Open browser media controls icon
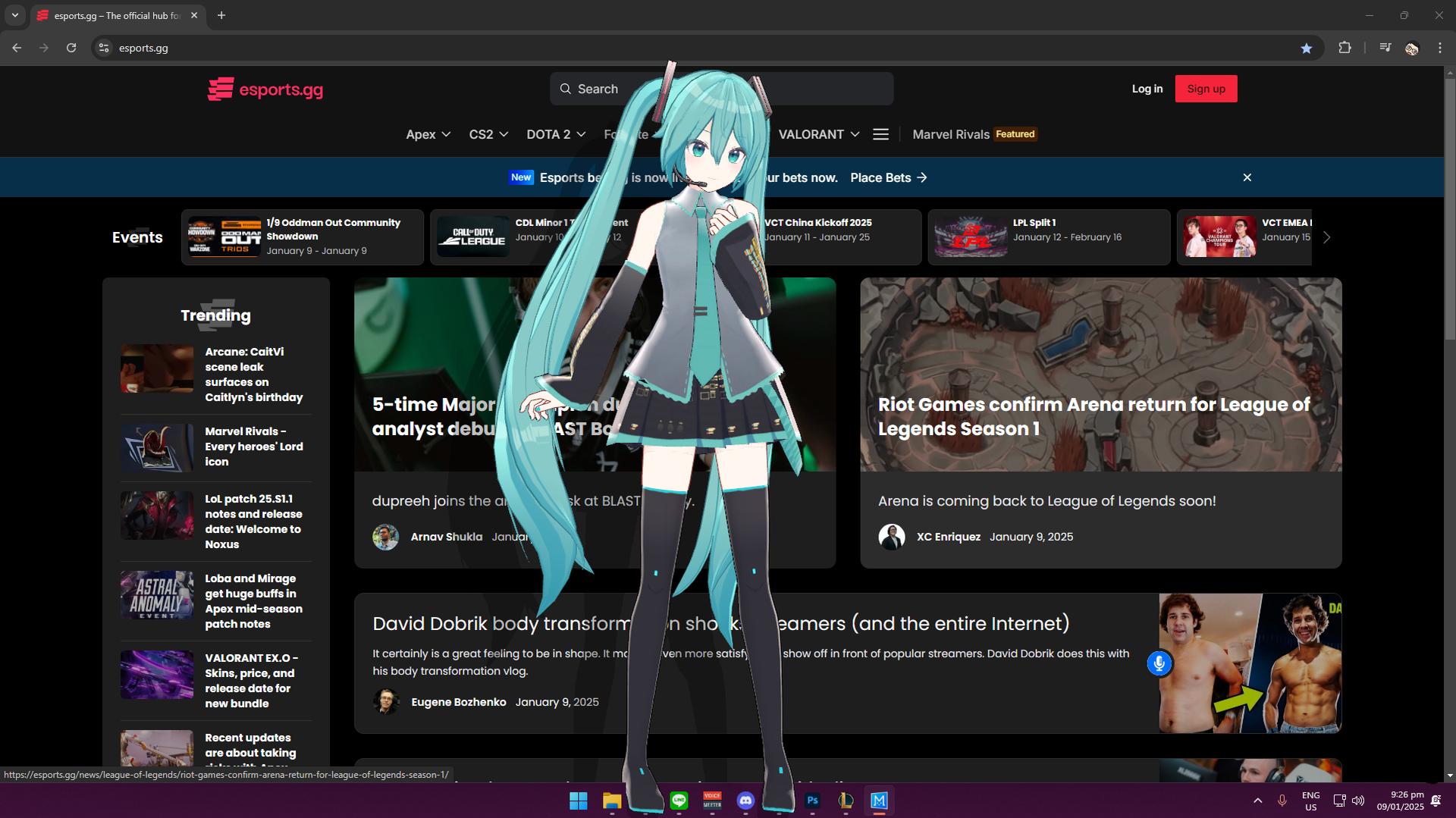The height and width of the screenshot is (818, 1456). 1385,48
